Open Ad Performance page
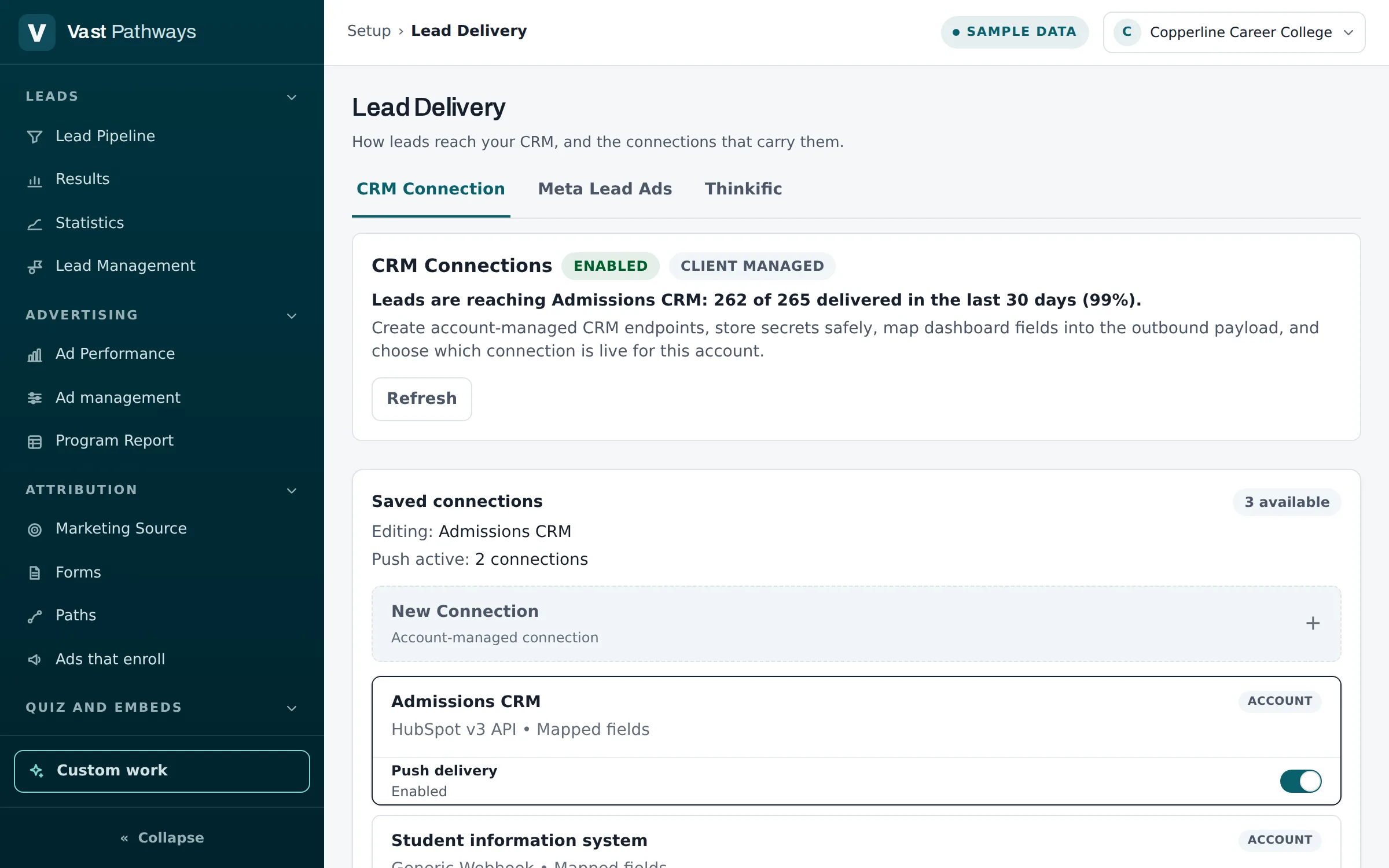This screenshot has width=1389, height=868. (x=162, y=354)
